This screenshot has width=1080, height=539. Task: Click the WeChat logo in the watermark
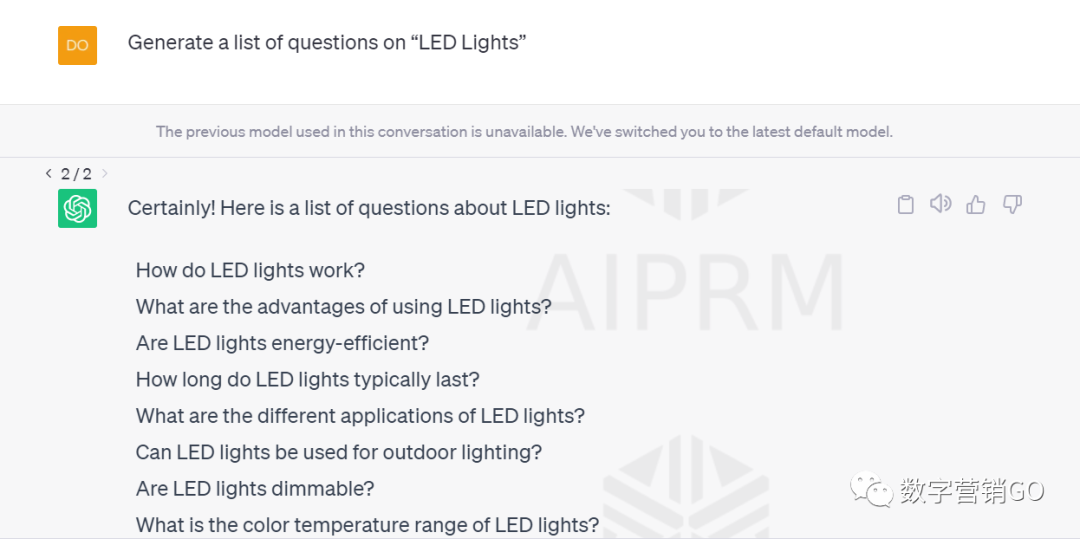(870, 489)
